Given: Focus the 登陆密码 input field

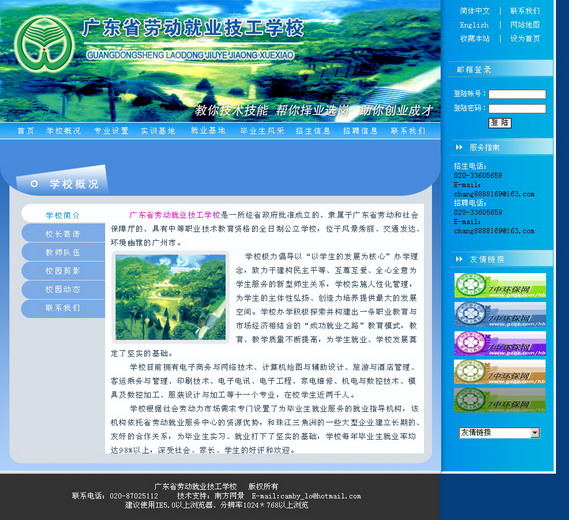Looking at the screenshot, I should (517, 108).
